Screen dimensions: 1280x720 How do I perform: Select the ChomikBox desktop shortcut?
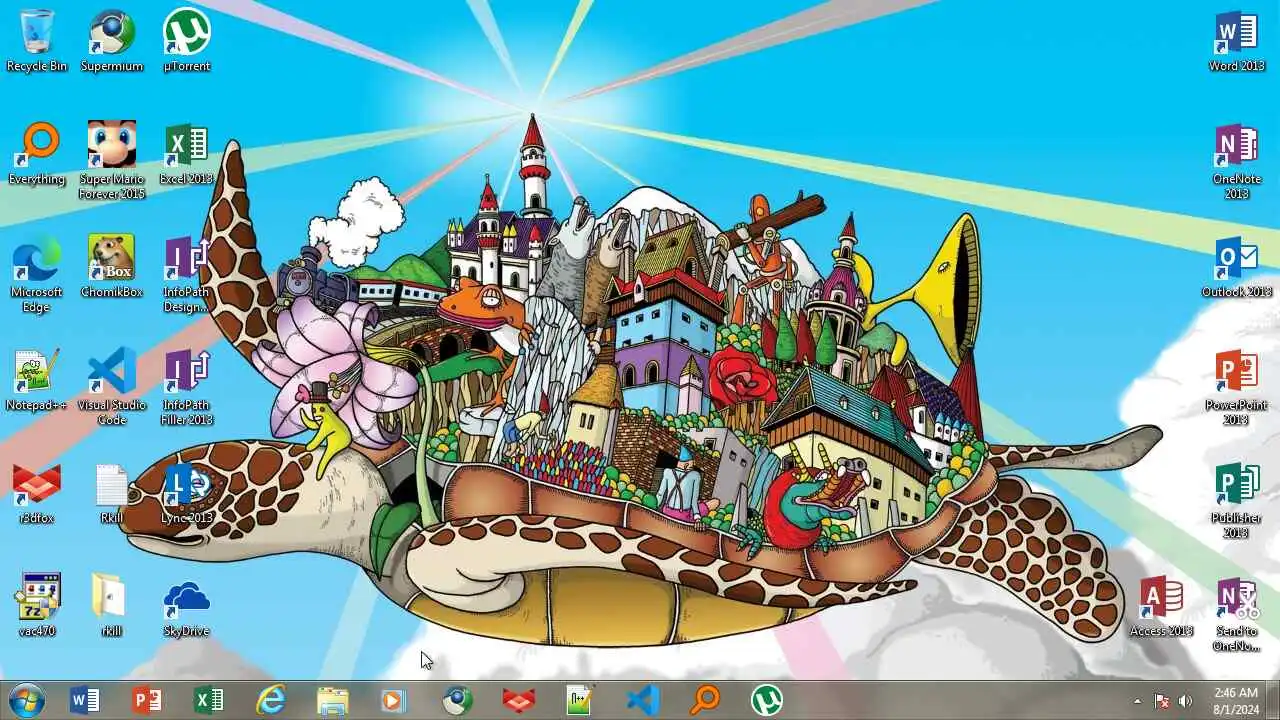pyautogui.click(x=112, y=266)
